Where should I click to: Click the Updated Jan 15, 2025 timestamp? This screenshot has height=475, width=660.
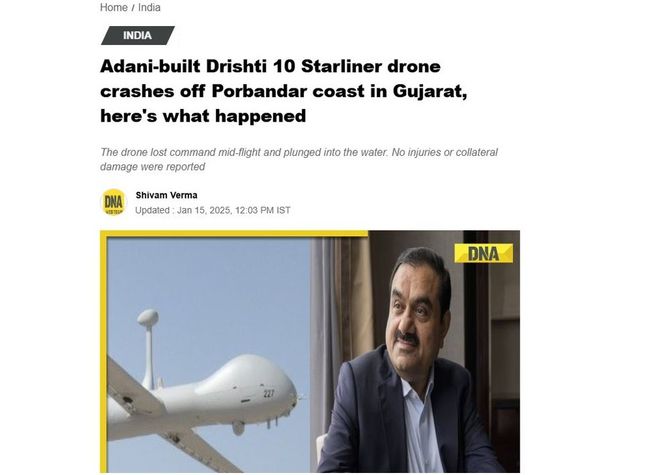pyautogui.click(x=213, y=210)
